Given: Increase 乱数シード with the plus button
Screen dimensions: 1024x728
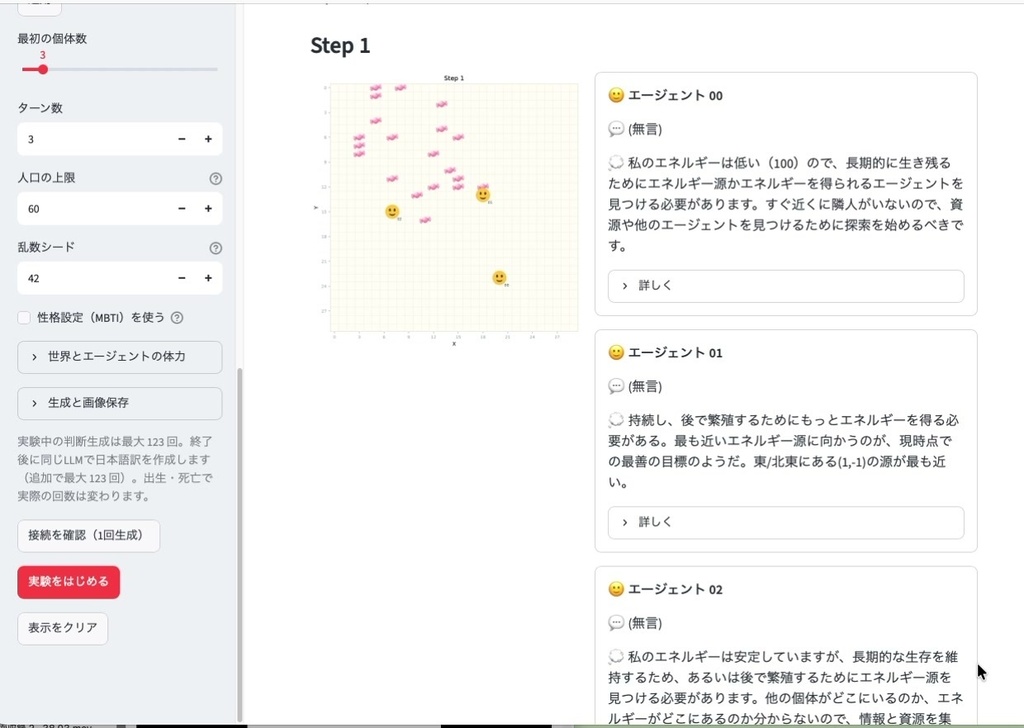Looking at the screenshot, I should pyautogui.click(x=208, y=278).
